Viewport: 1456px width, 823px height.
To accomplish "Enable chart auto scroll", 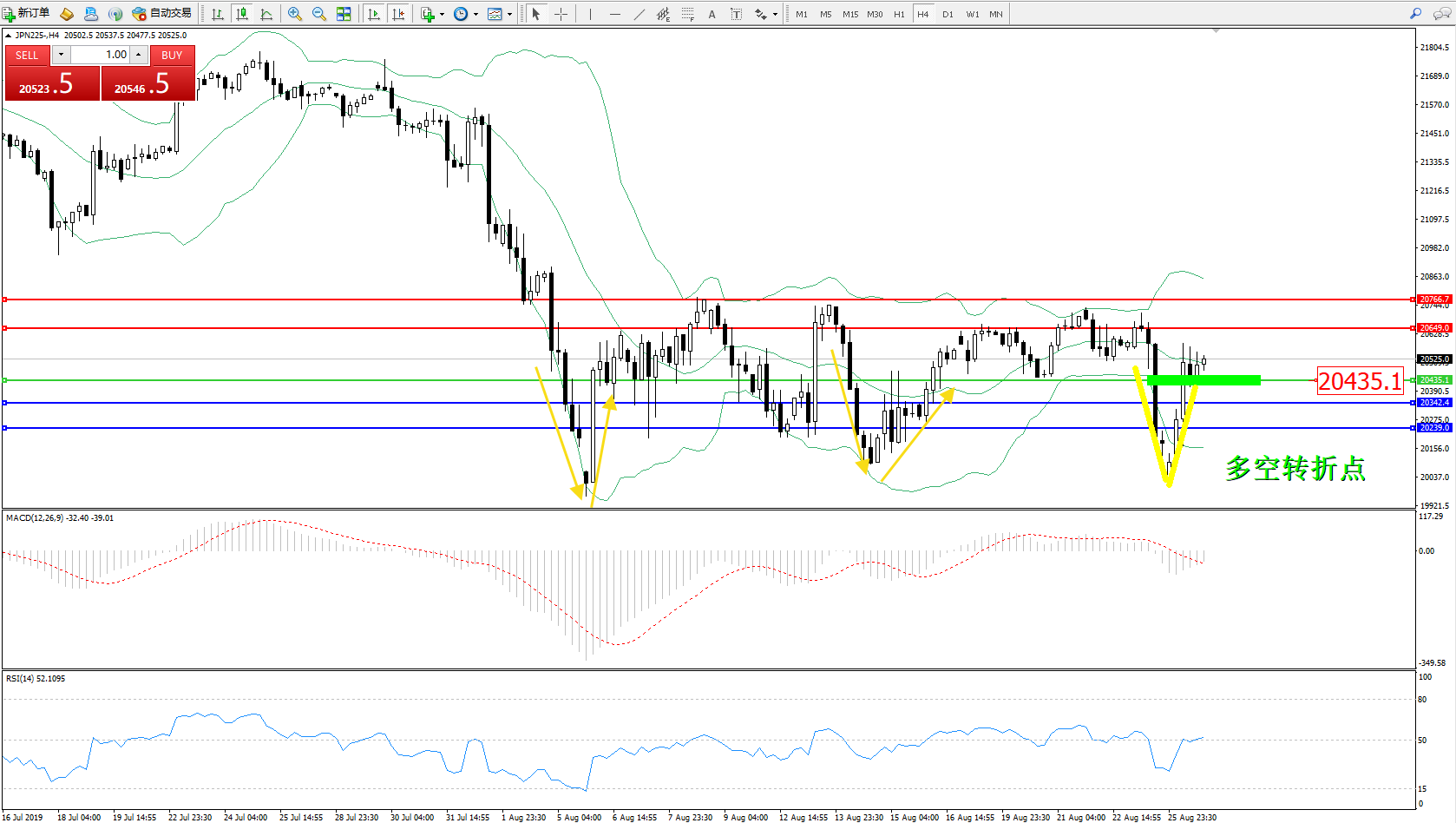I will [x=374, y=14].
